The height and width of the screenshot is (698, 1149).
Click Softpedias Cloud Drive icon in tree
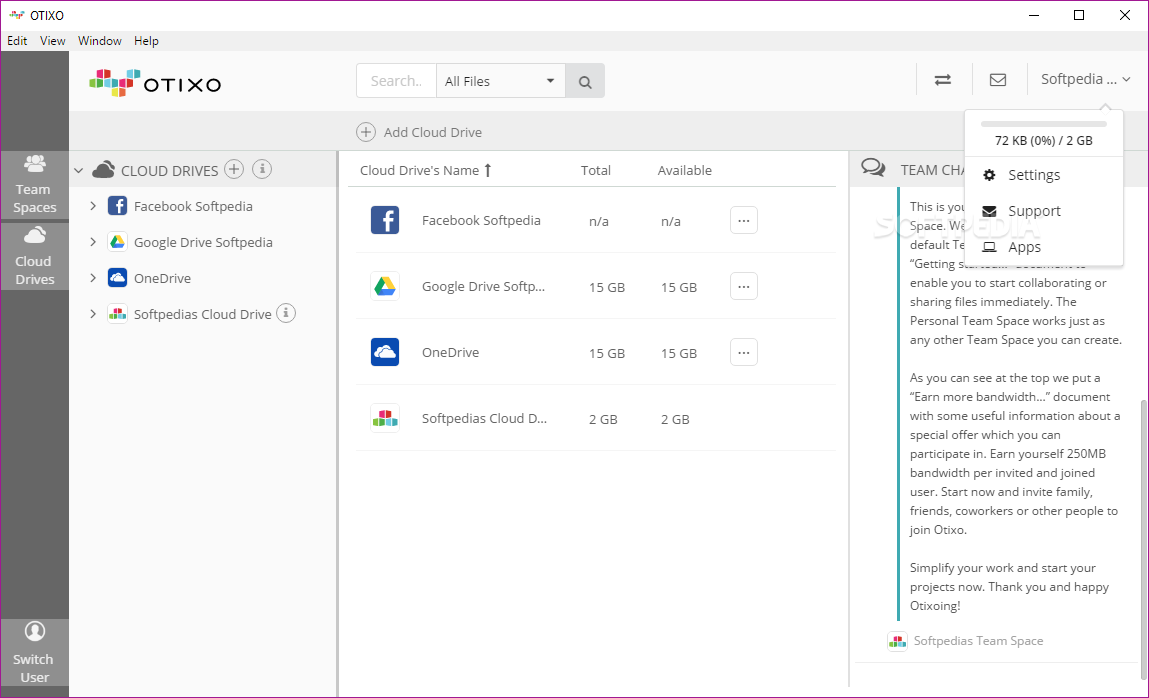(x=117, y=313)
